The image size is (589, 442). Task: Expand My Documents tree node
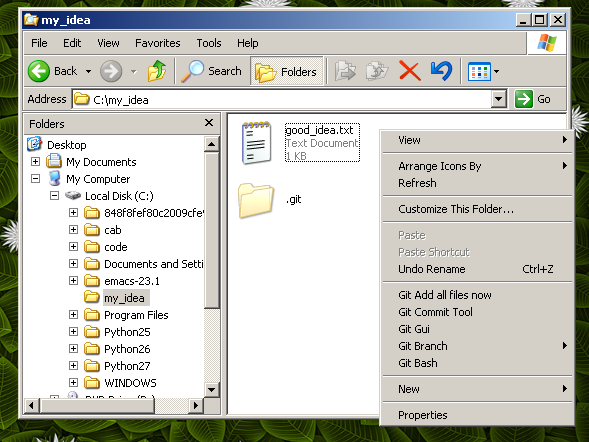(35, 161)
